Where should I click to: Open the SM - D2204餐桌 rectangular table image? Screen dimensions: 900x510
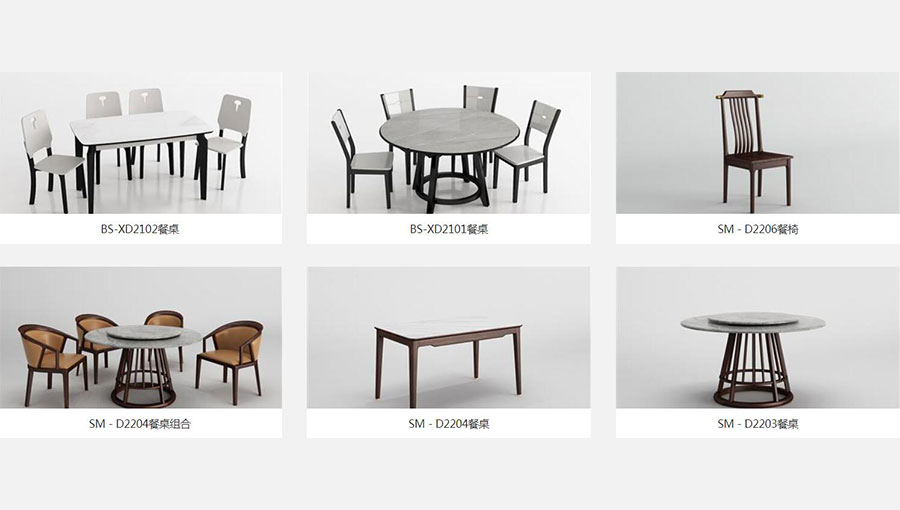(x=448, y=337)
